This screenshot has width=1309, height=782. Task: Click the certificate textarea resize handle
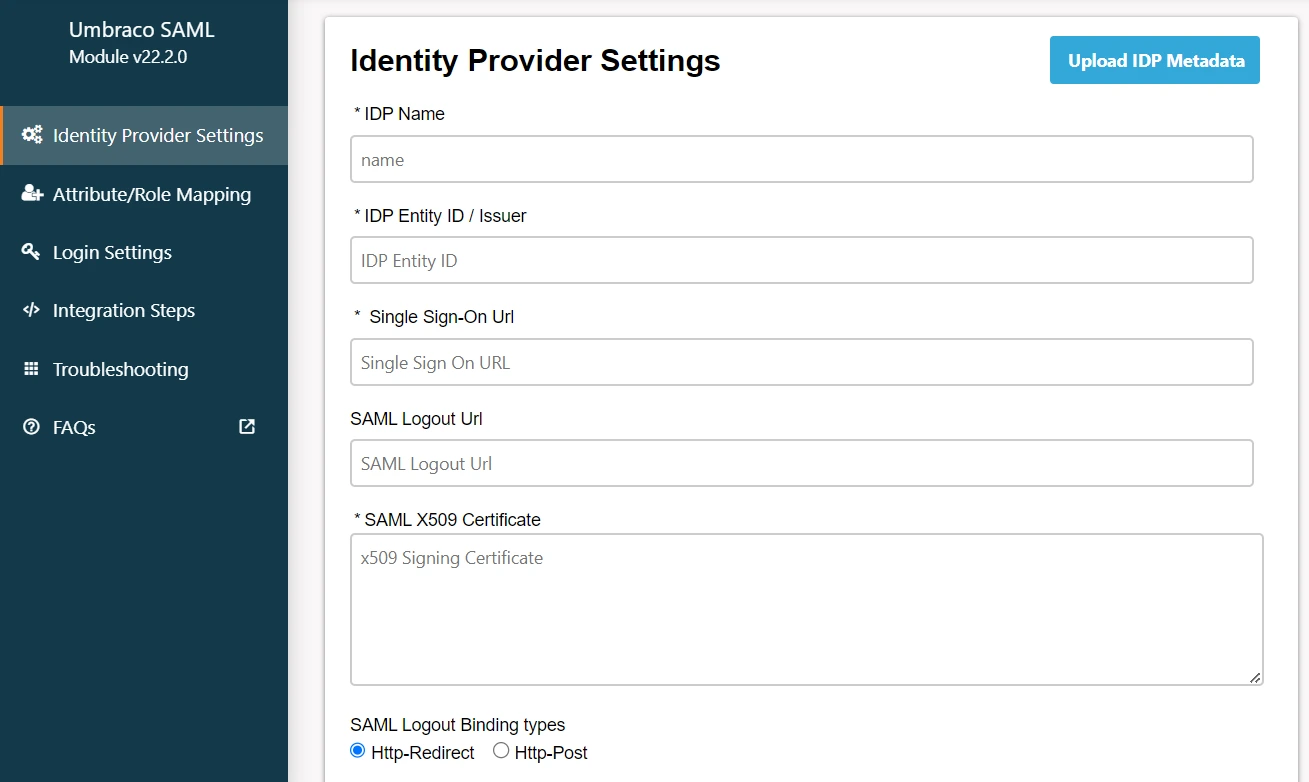(x=1255, y=677)
